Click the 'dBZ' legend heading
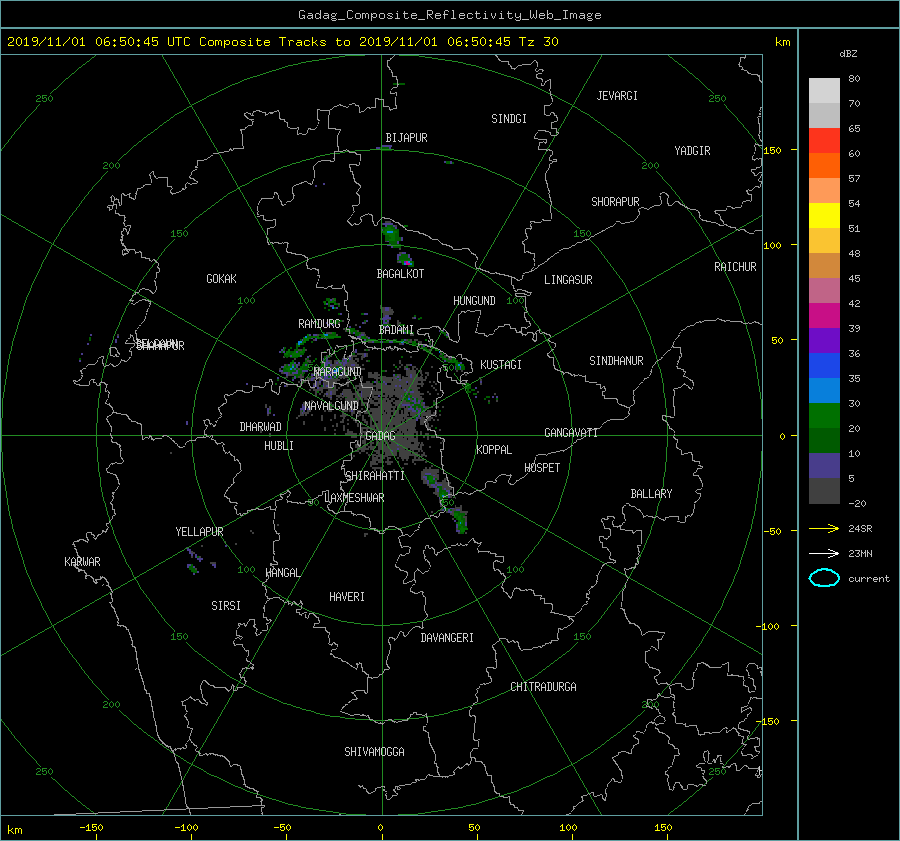 tap(848, 54)
